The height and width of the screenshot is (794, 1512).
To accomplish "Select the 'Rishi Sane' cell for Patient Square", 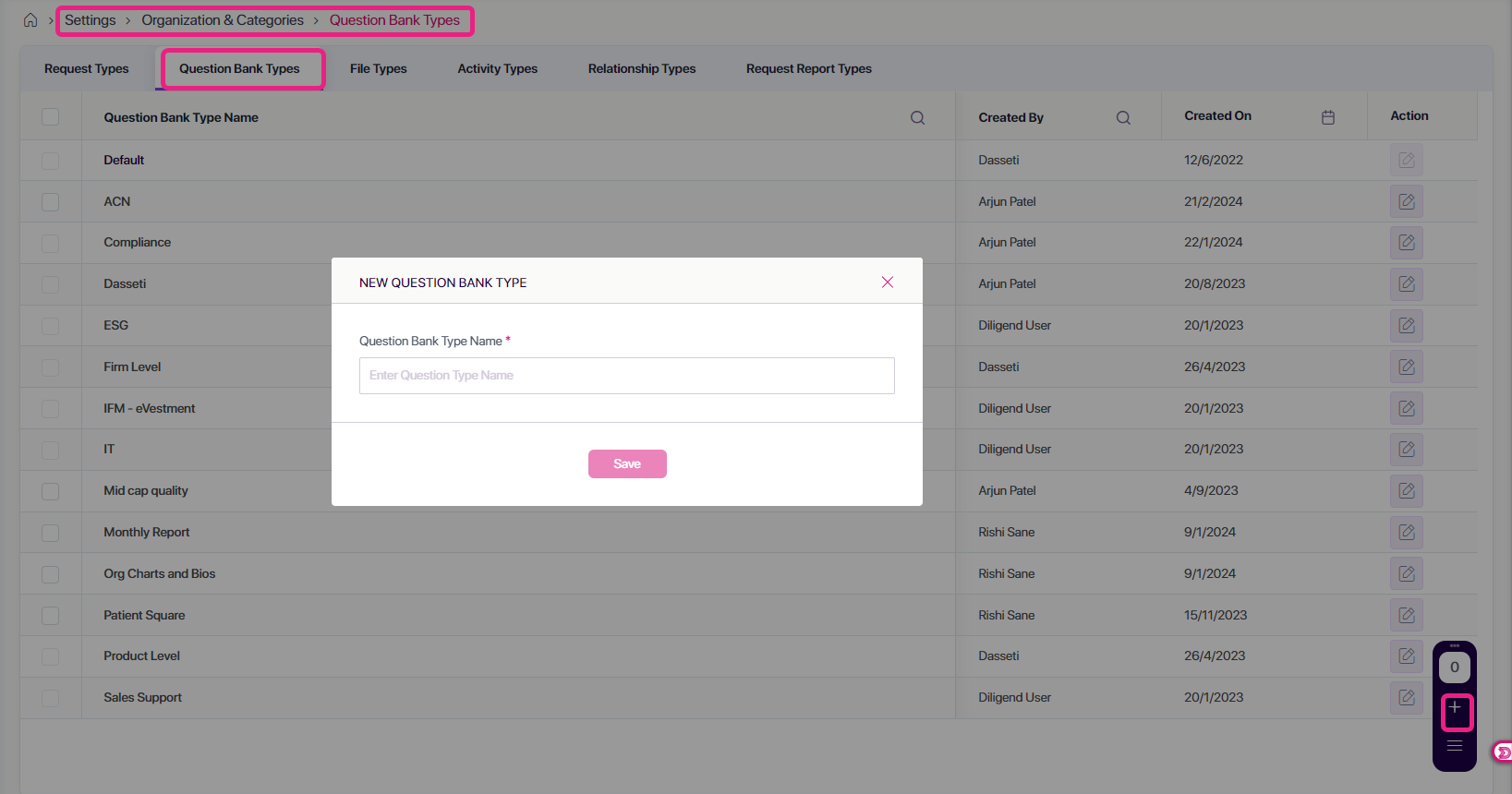I will (x=1007, y=615).
